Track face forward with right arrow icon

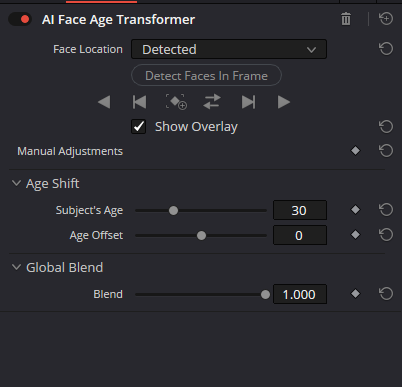coord(284,102)
